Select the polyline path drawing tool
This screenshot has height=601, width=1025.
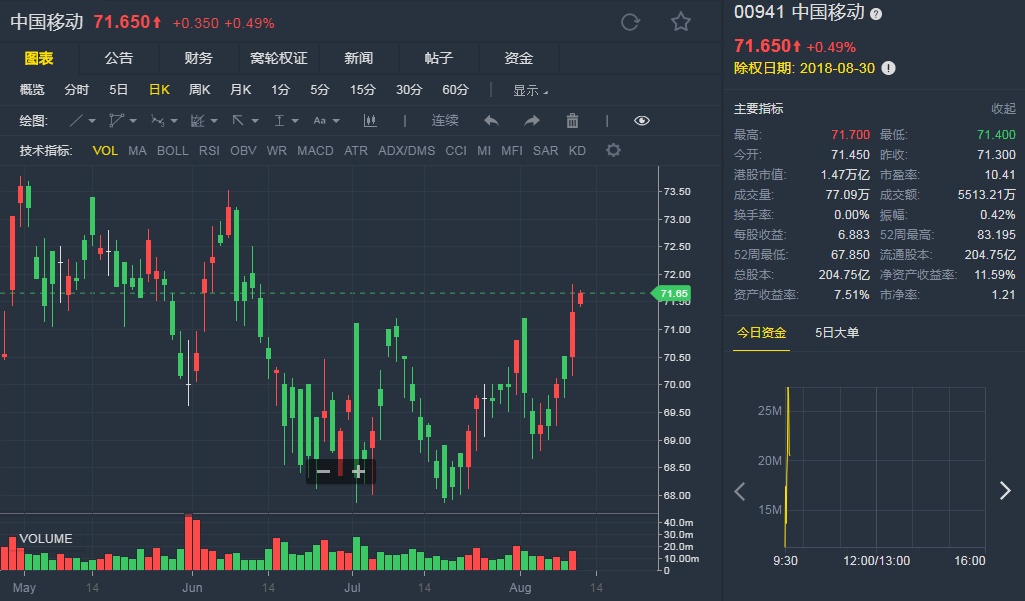point(116,120)
